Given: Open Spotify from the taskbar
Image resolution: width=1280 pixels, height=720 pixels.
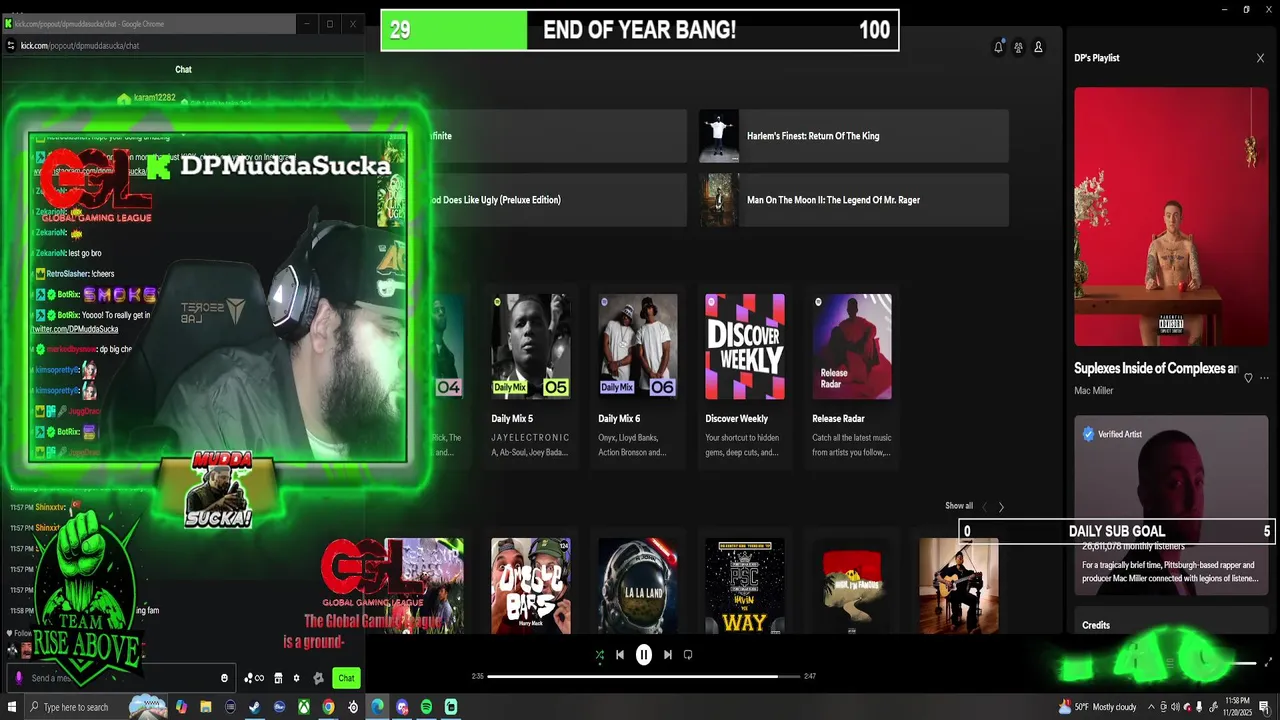Looking at the screenshot, I should [x=426, y=707].
